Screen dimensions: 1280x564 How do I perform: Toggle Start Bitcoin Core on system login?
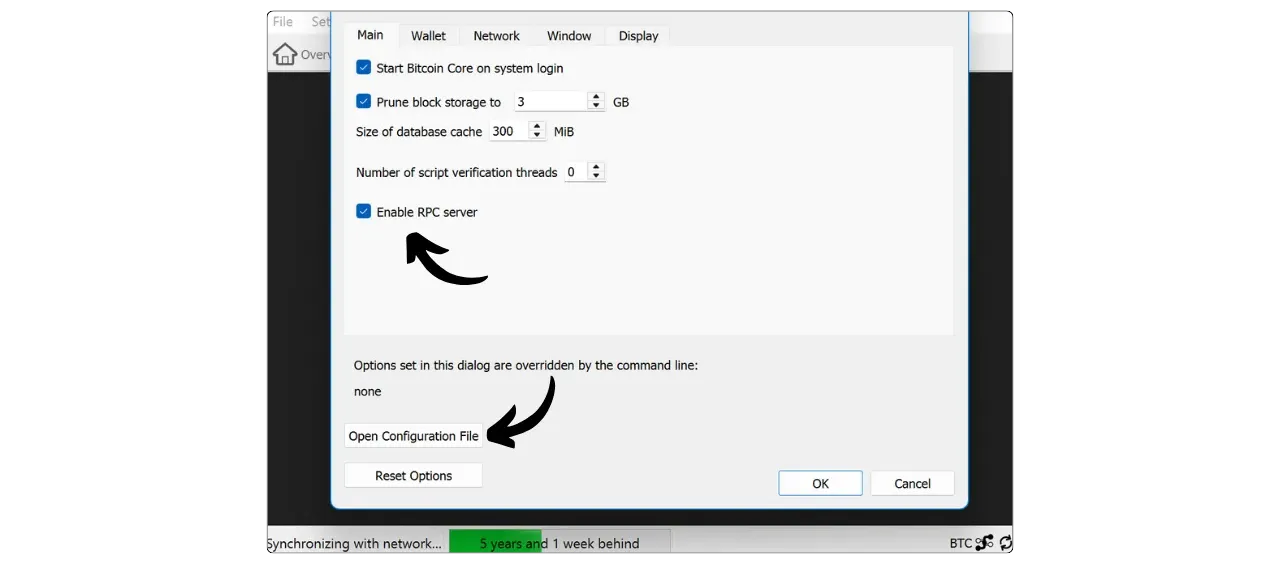364,68
